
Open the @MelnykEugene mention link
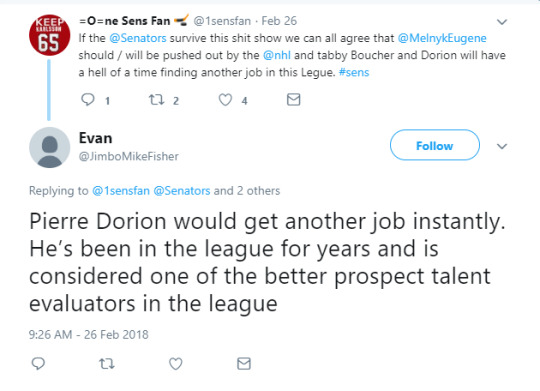(442, 38)
